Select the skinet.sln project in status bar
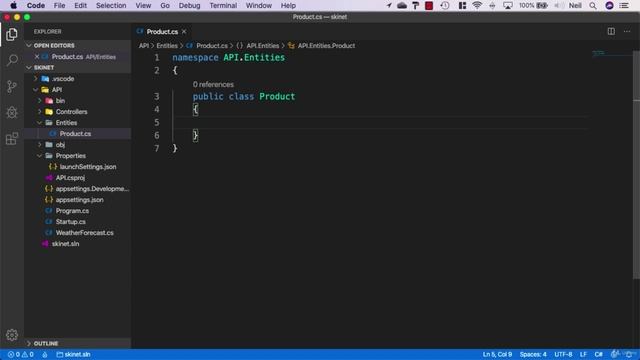The image size is (640, 360). [73, 354]
